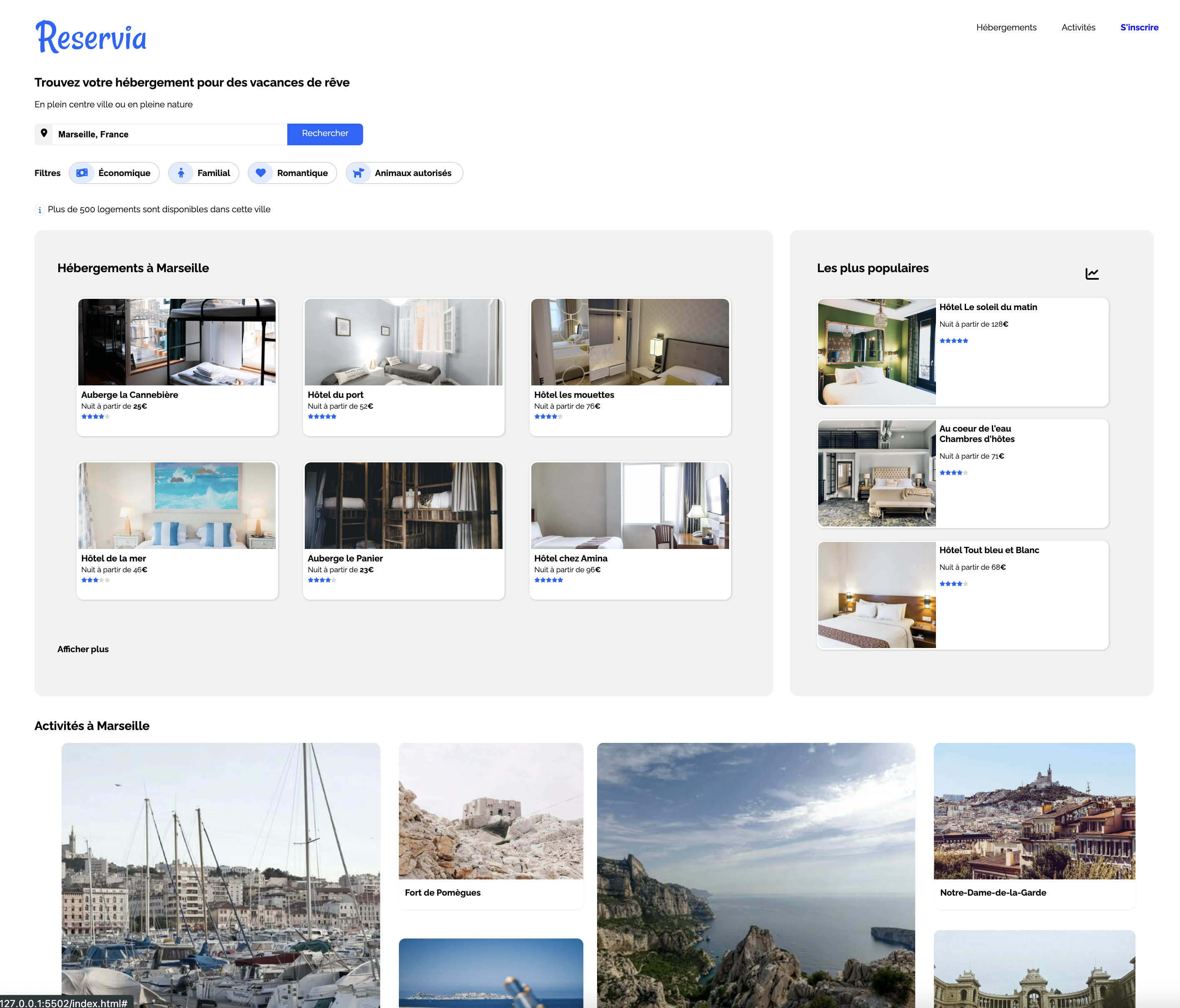1180x1008 pixels.
Task: Click the money icon on Économique filter
Action: [82, 173]
